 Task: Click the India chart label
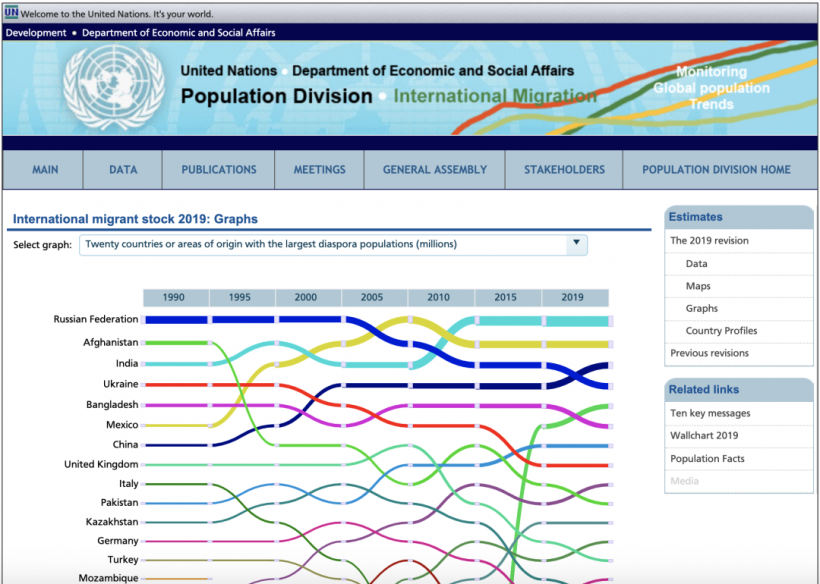[127, 364]
